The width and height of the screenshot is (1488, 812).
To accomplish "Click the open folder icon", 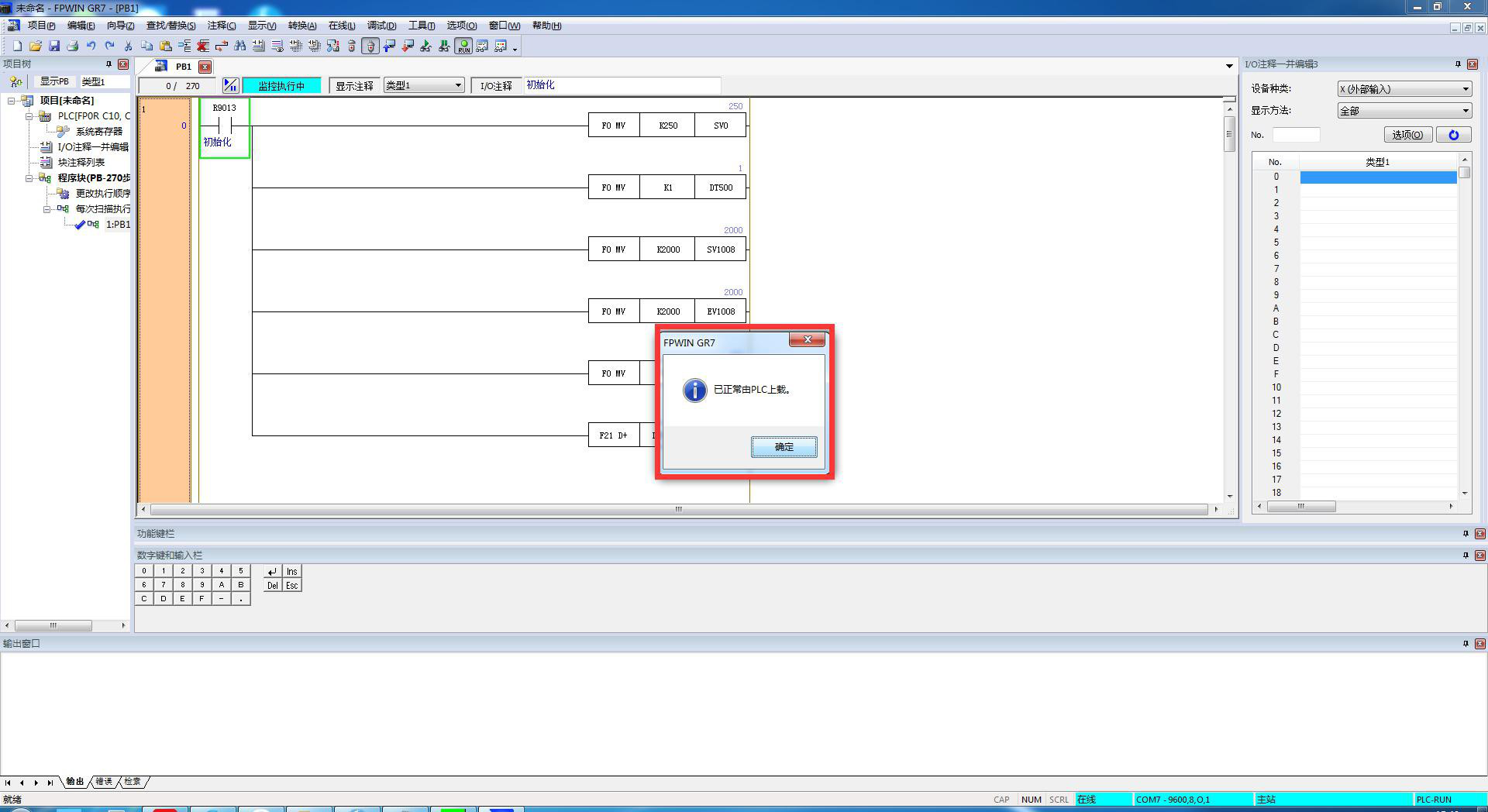I will pyautogui.click(x=36, y=46).
